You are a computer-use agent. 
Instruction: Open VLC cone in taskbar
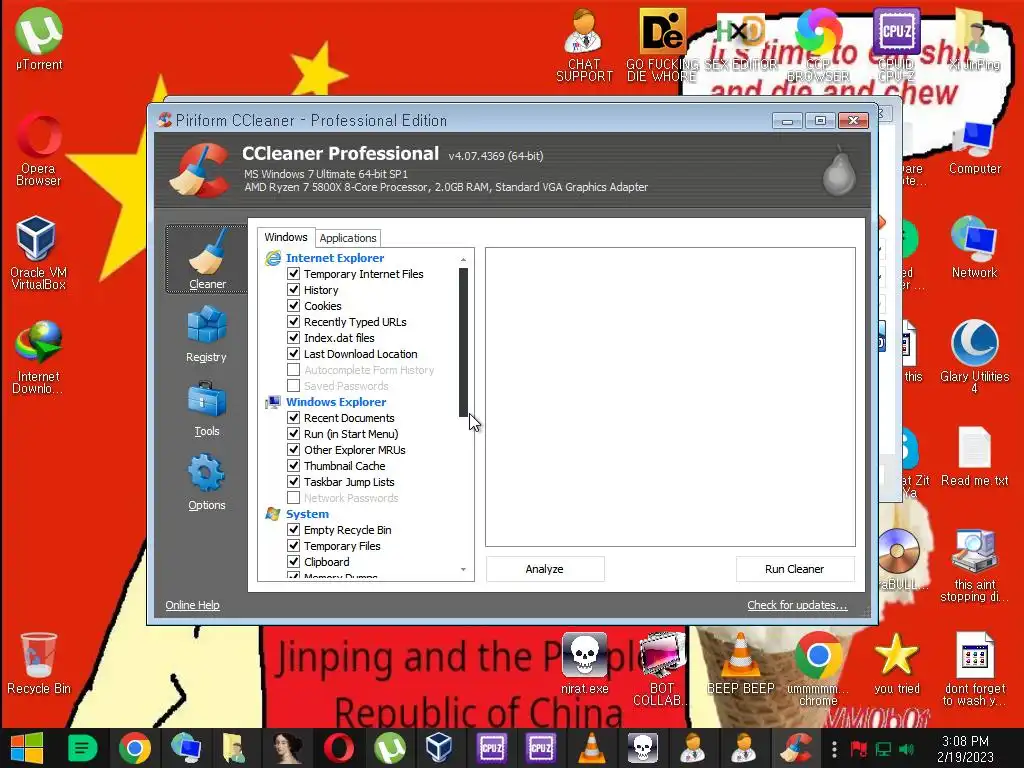click(x=591, y=748)
